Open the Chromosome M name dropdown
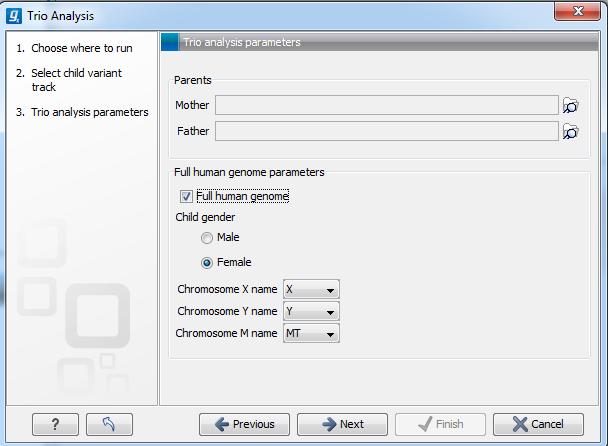The width and height of the screenshot is (608, 446). 311,333
